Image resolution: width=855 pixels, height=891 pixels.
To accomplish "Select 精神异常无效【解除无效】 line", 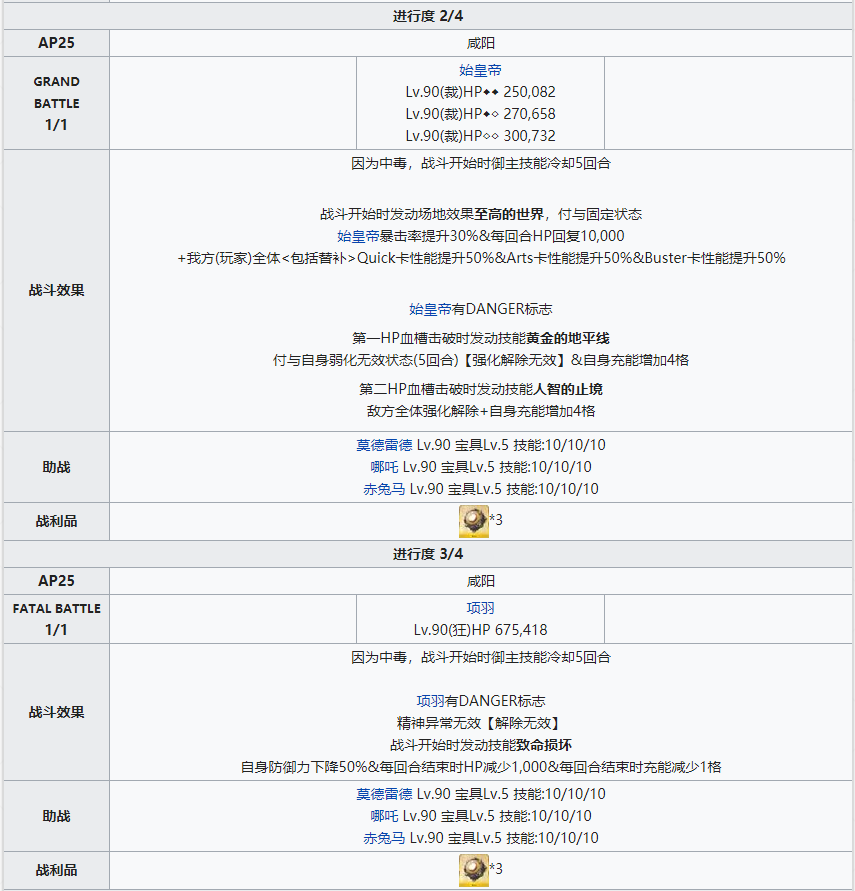I will (480, 723).
